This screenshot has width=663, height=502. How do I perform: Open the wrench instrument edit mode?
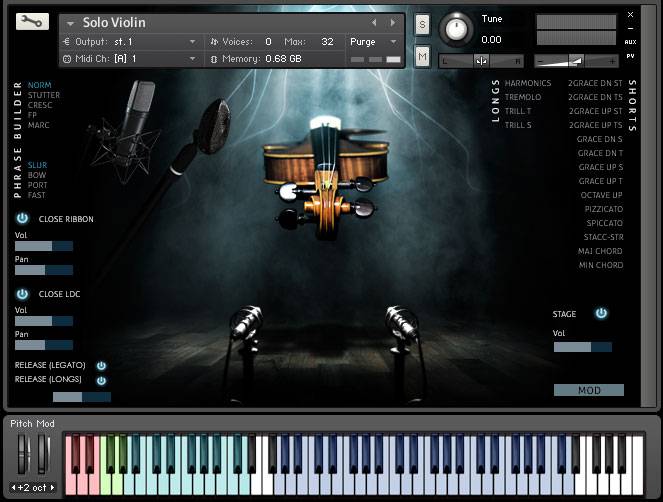tap(32, 21)
